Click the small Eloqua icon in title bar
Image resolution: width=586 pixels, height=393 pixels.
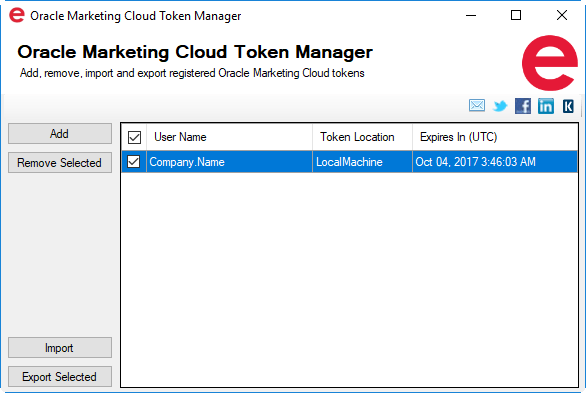tap(17, 15)
